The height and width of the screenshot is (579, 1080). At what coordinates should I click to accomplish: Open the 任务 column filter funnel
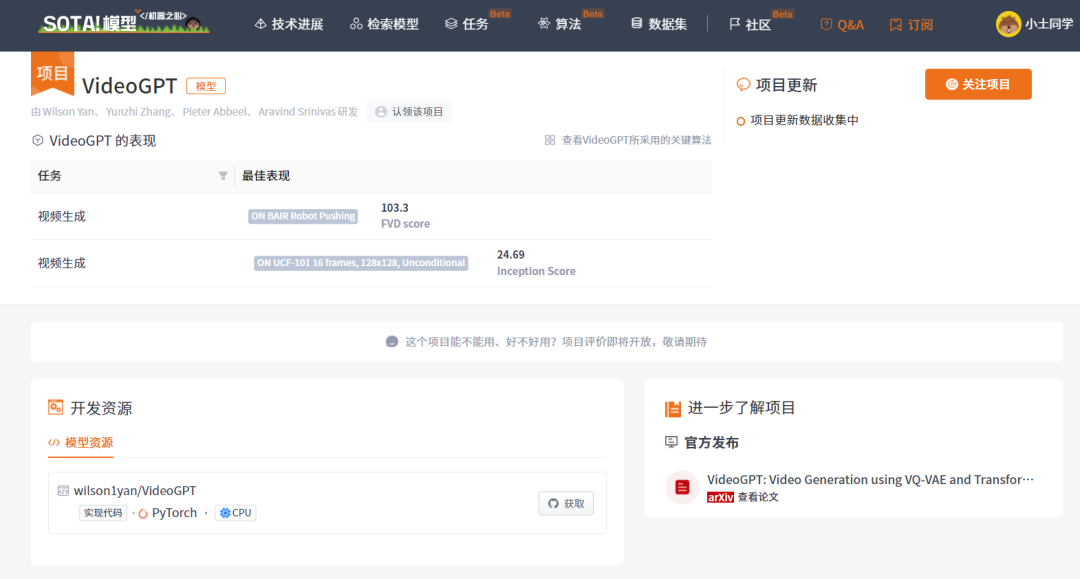tap(222, 176)
